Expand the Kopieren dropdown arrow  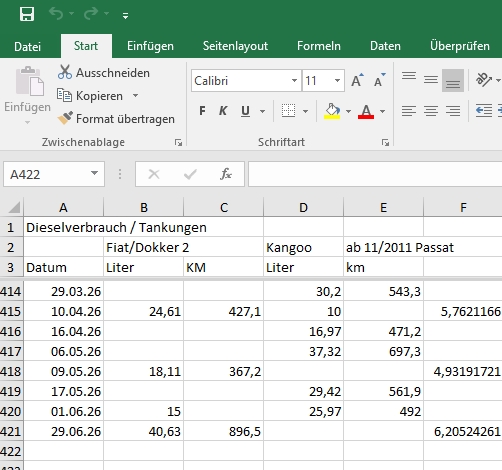coord(135,96)
